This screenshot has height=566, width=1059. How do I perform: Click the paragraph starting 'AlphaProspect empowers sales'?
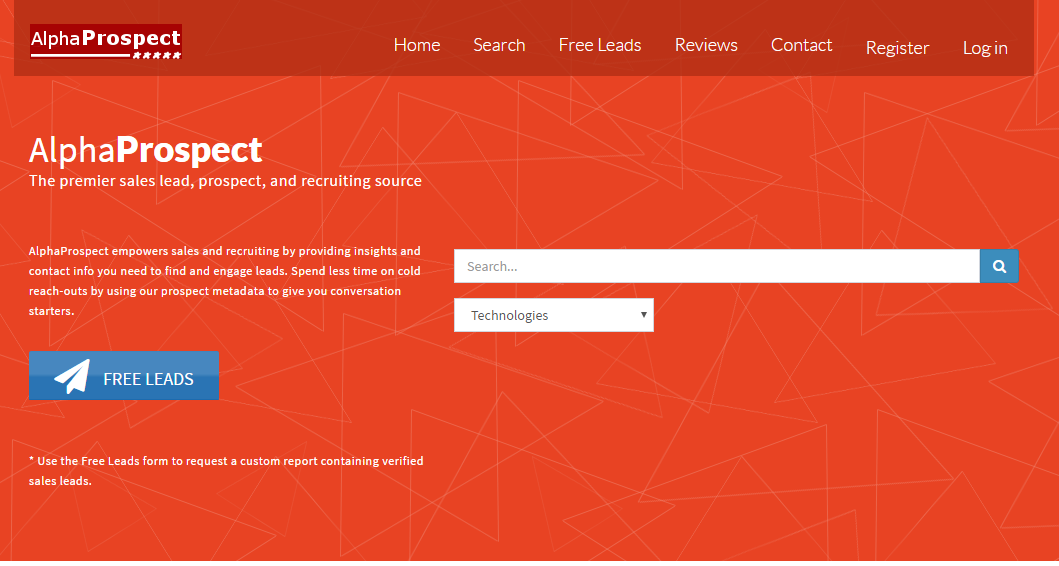(225, 281)
